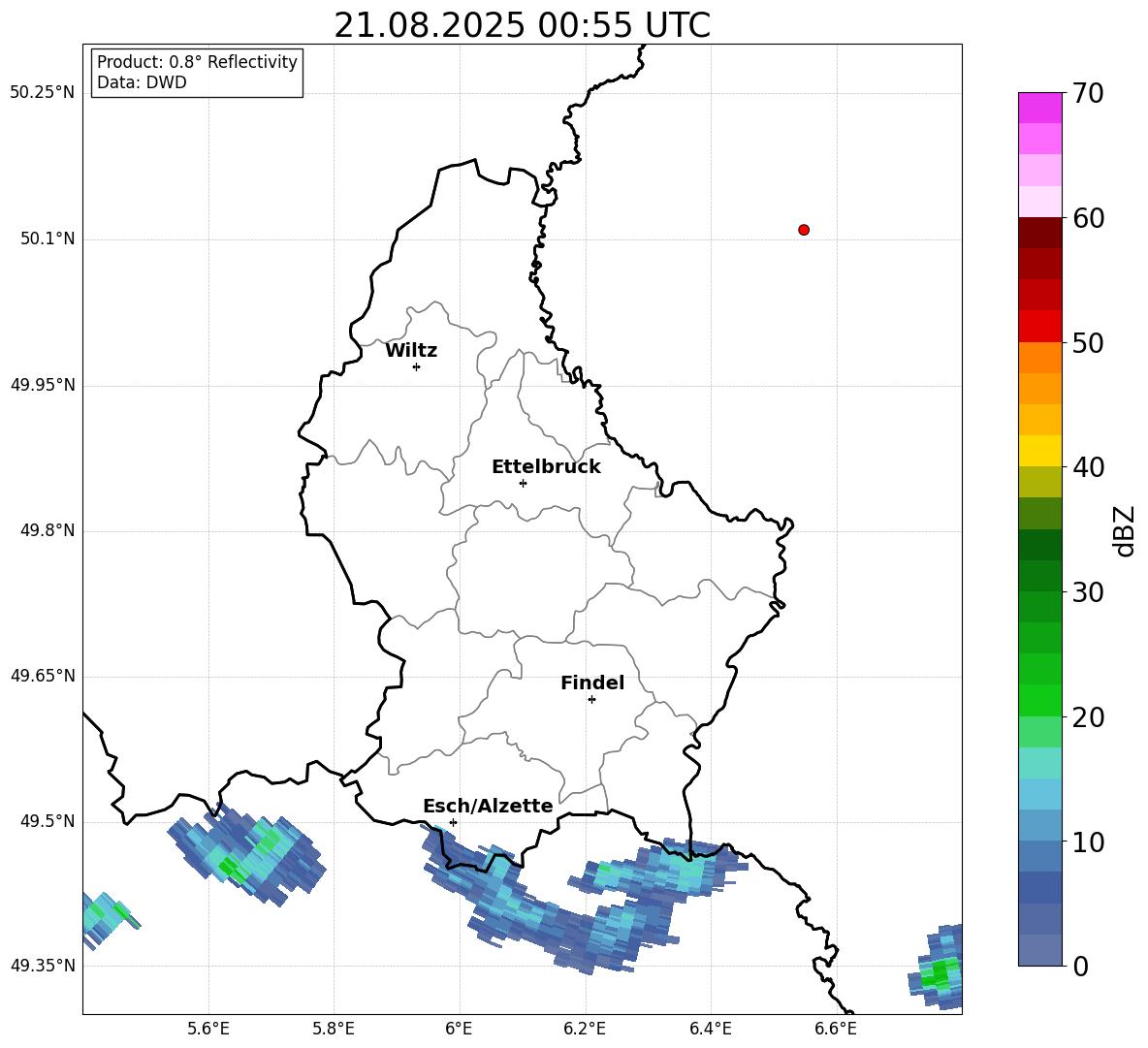Click the 6.4°E longitude label
Image resolution: width=1148 pixels, height=1048 pixels.
coord(710,1029)
